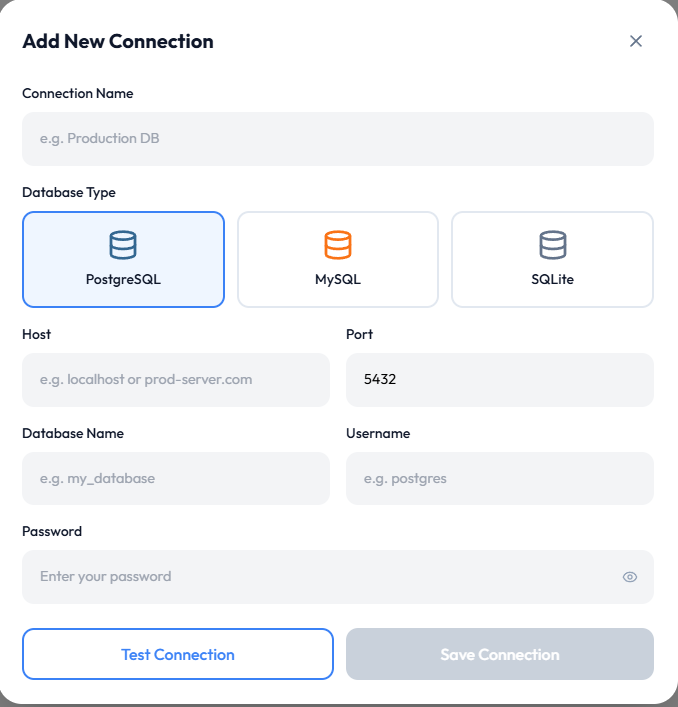Click into the Username input field

pos(500,479)
